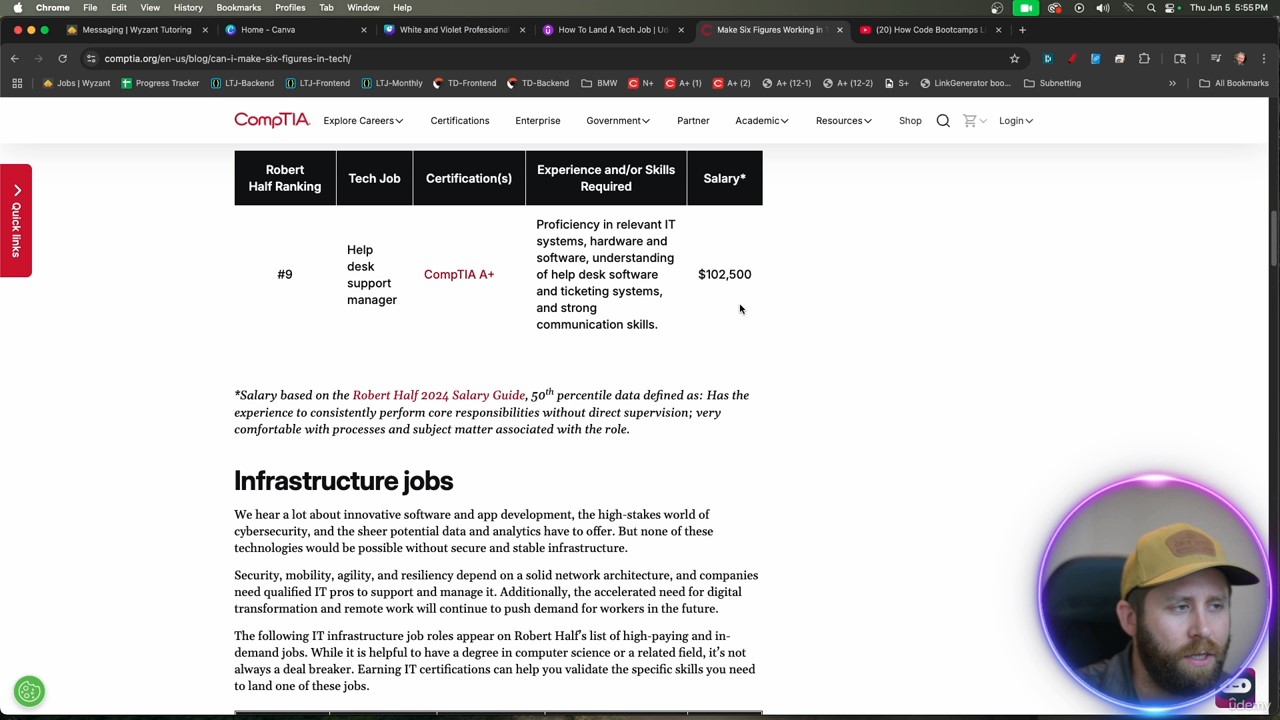Open the Progress Tracker bookmark
The width and height of the screenshot is (1280, 720).
[160, 83]
